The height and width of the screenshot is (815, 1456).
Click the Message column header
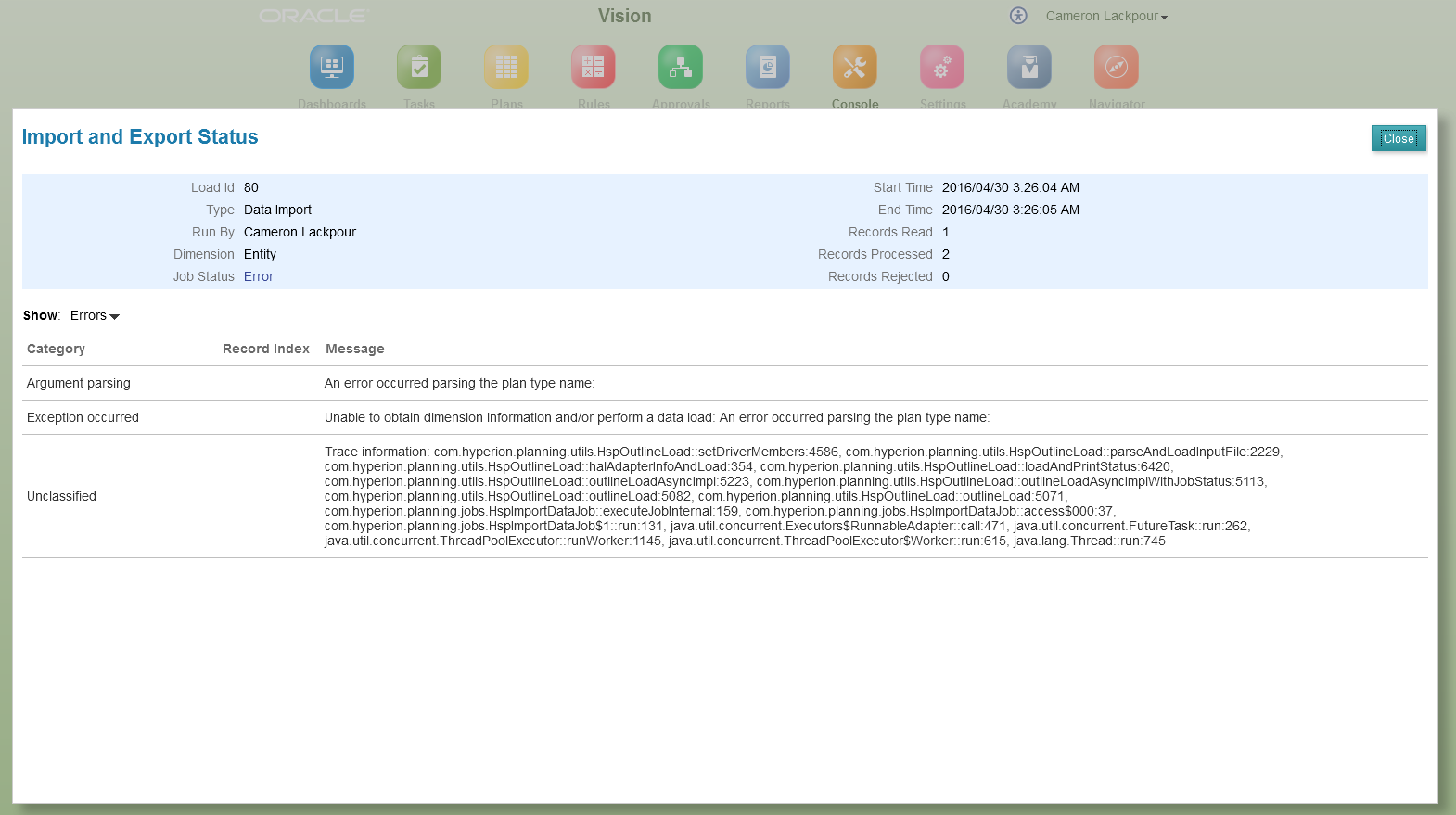[355, 349]
